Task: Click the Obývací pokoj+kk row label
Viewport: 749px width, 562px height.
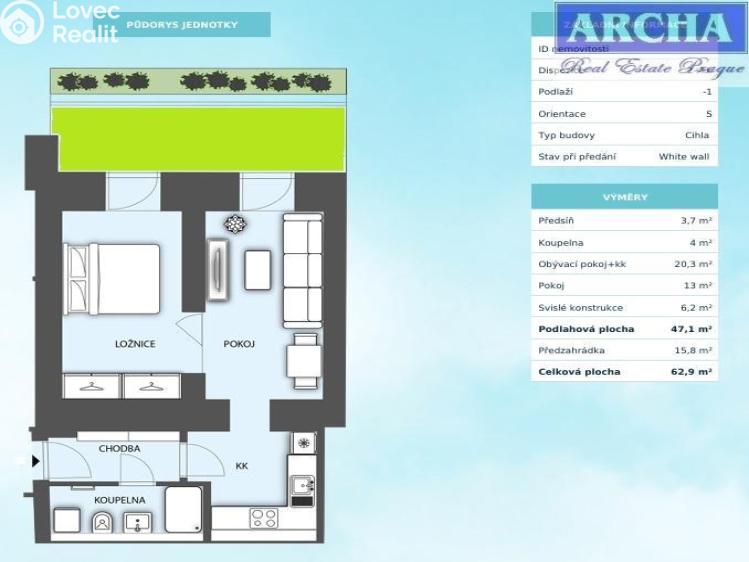Action: coord(582,264)
